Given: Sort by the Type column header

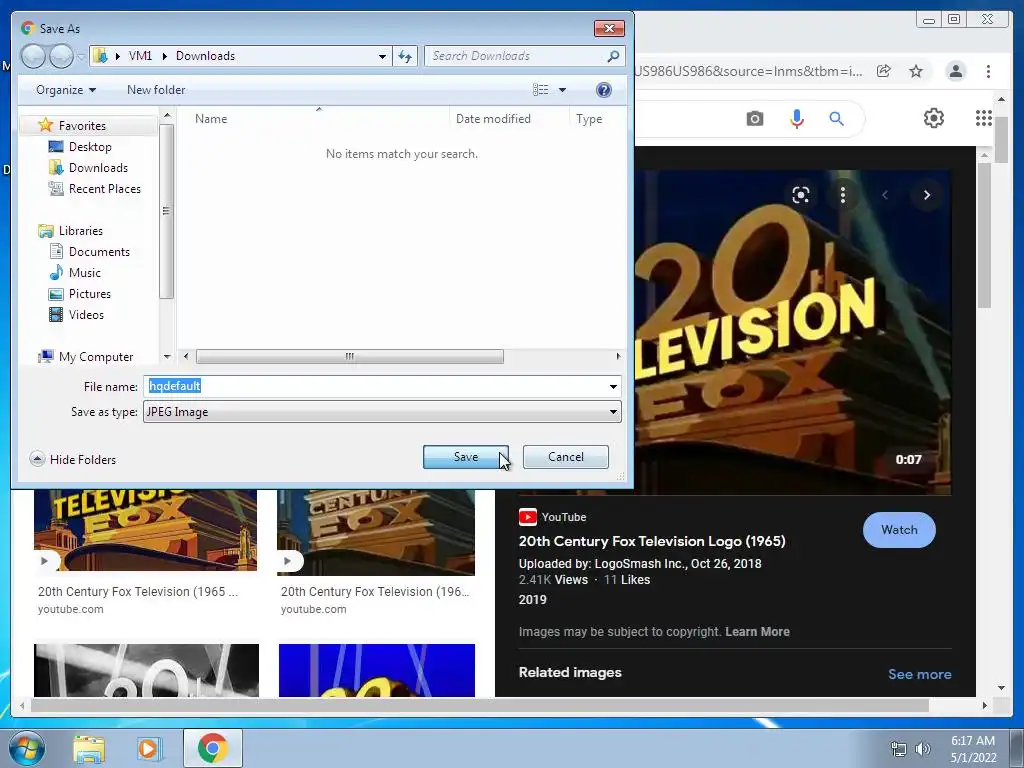Looking at the screenshot, I should click(x=589, y=119).
